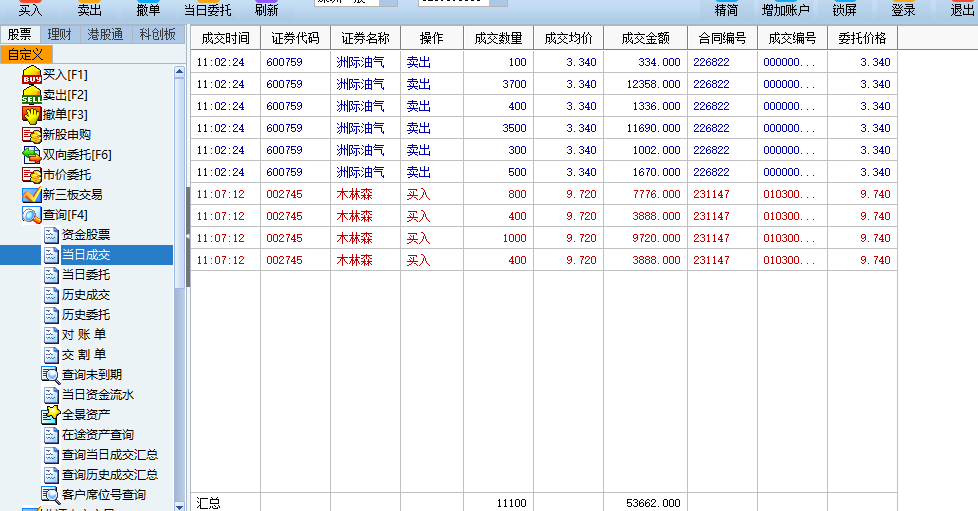Viewport: 978px width, 511px height.
Task: Click the summary total amount 53662.000
Action: pos(653,503)
